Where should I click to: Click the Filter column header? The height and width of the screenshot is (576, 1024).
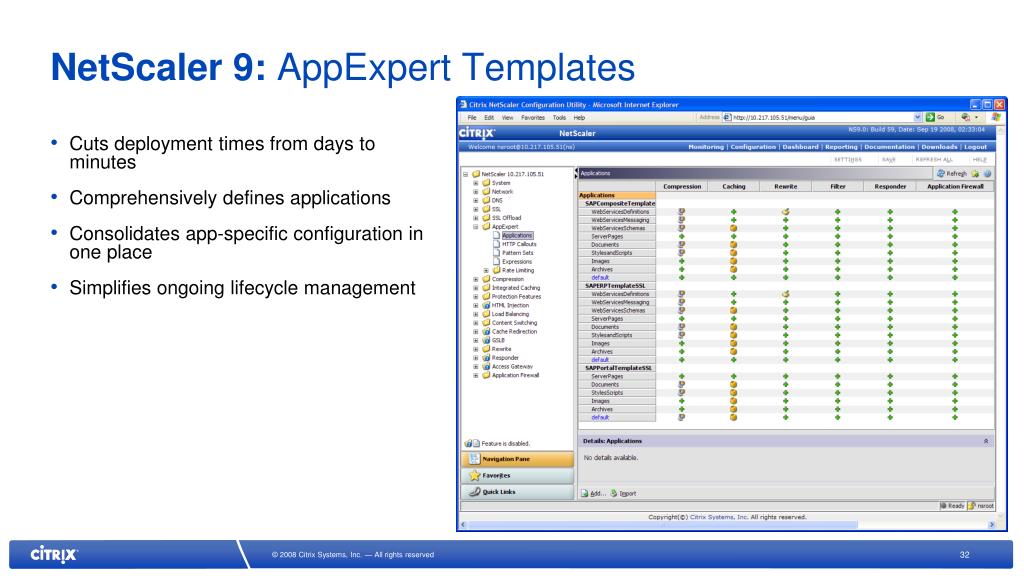pos(837,187)
